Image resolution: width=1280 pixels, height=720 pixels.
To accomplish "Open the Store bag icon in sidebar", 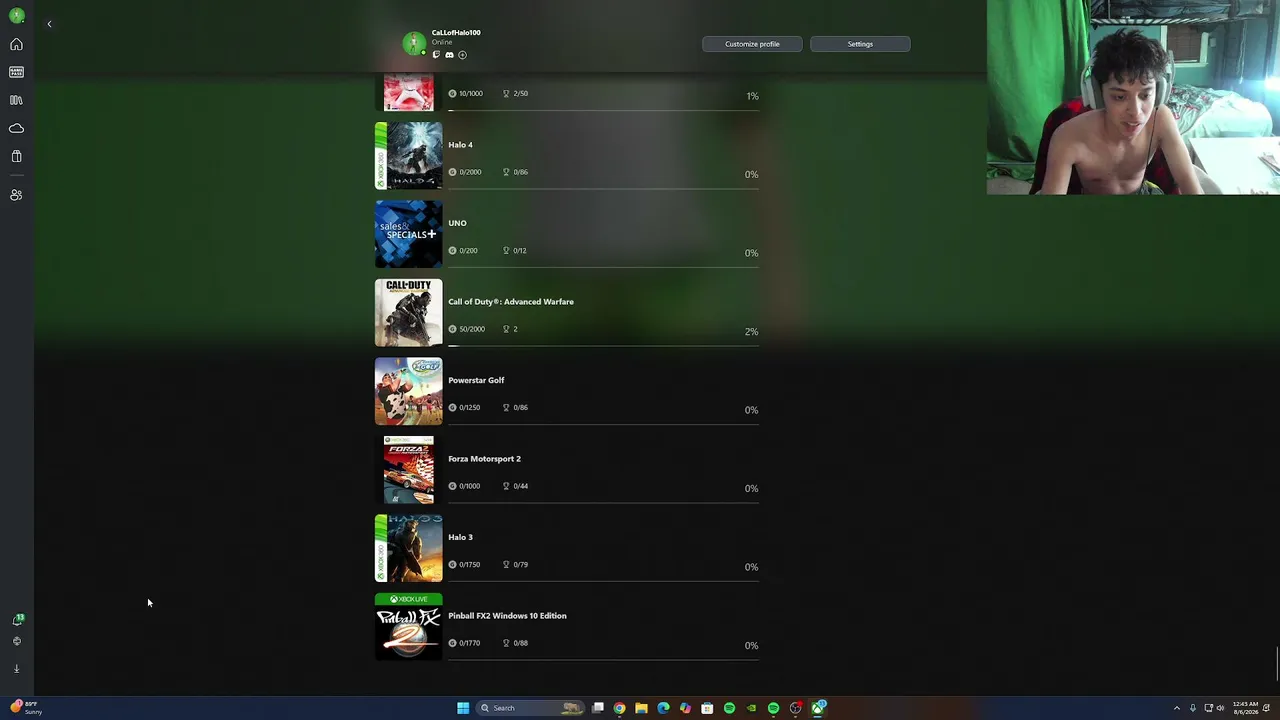I will click(16, 156).
